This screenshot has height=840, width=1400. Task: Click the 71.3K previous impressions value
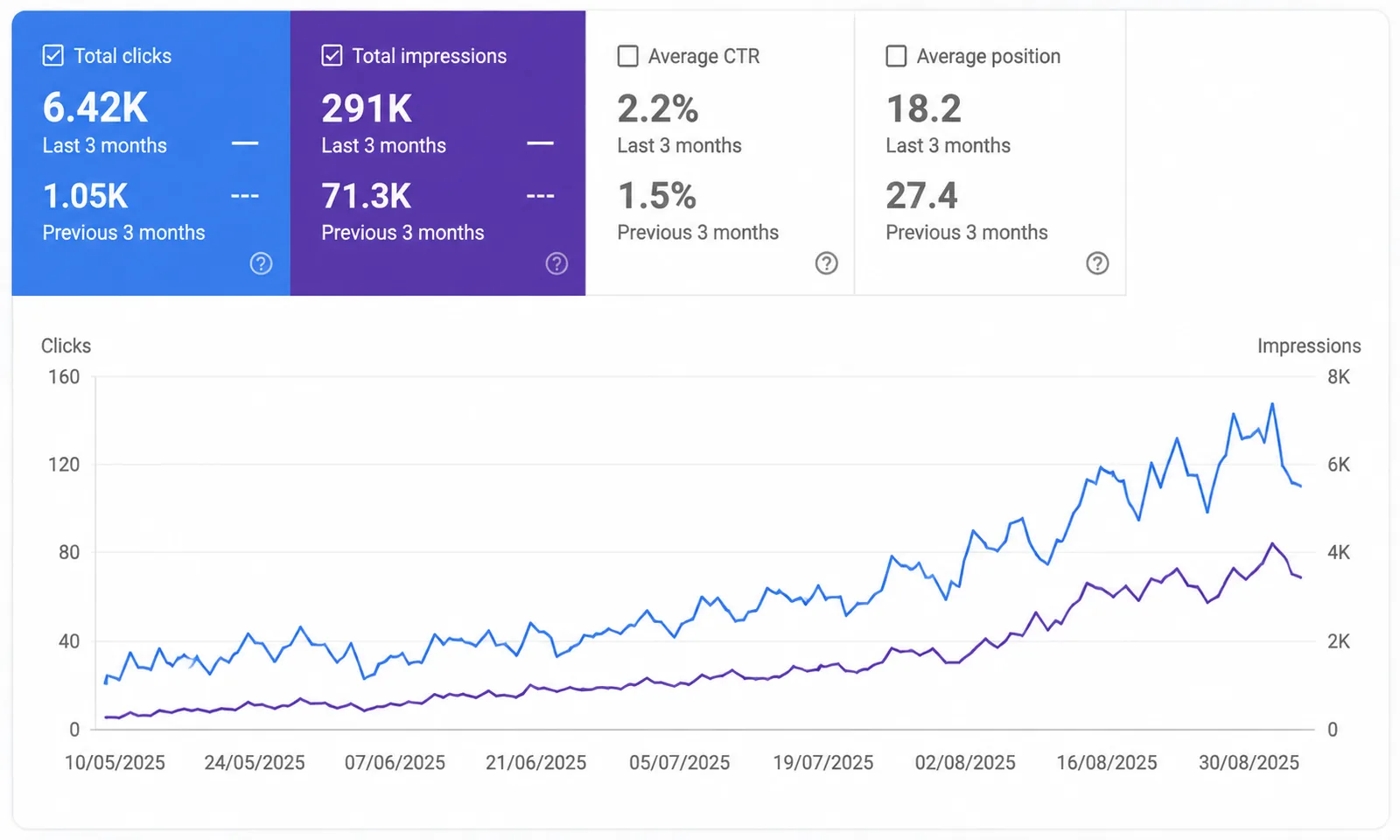[366, 196]
